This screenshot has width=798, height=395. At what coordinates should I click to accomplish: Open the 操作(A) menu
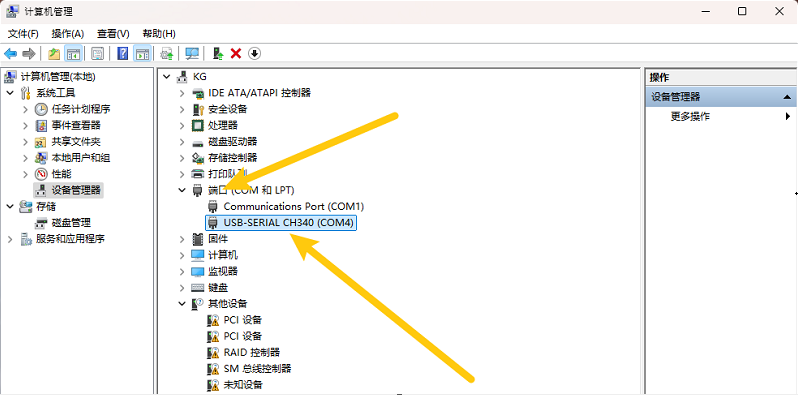68,34
